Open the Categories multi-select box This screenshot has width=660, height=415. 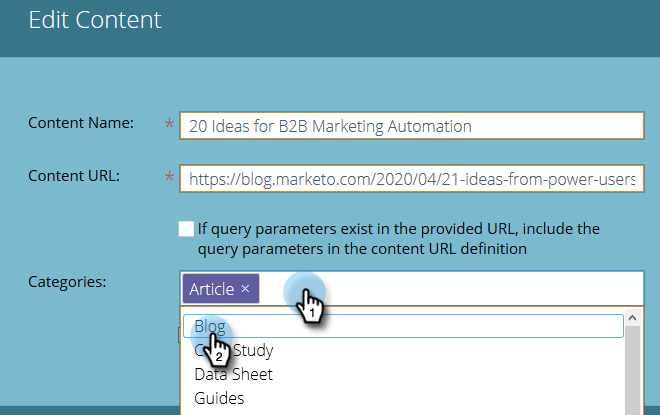450,289
